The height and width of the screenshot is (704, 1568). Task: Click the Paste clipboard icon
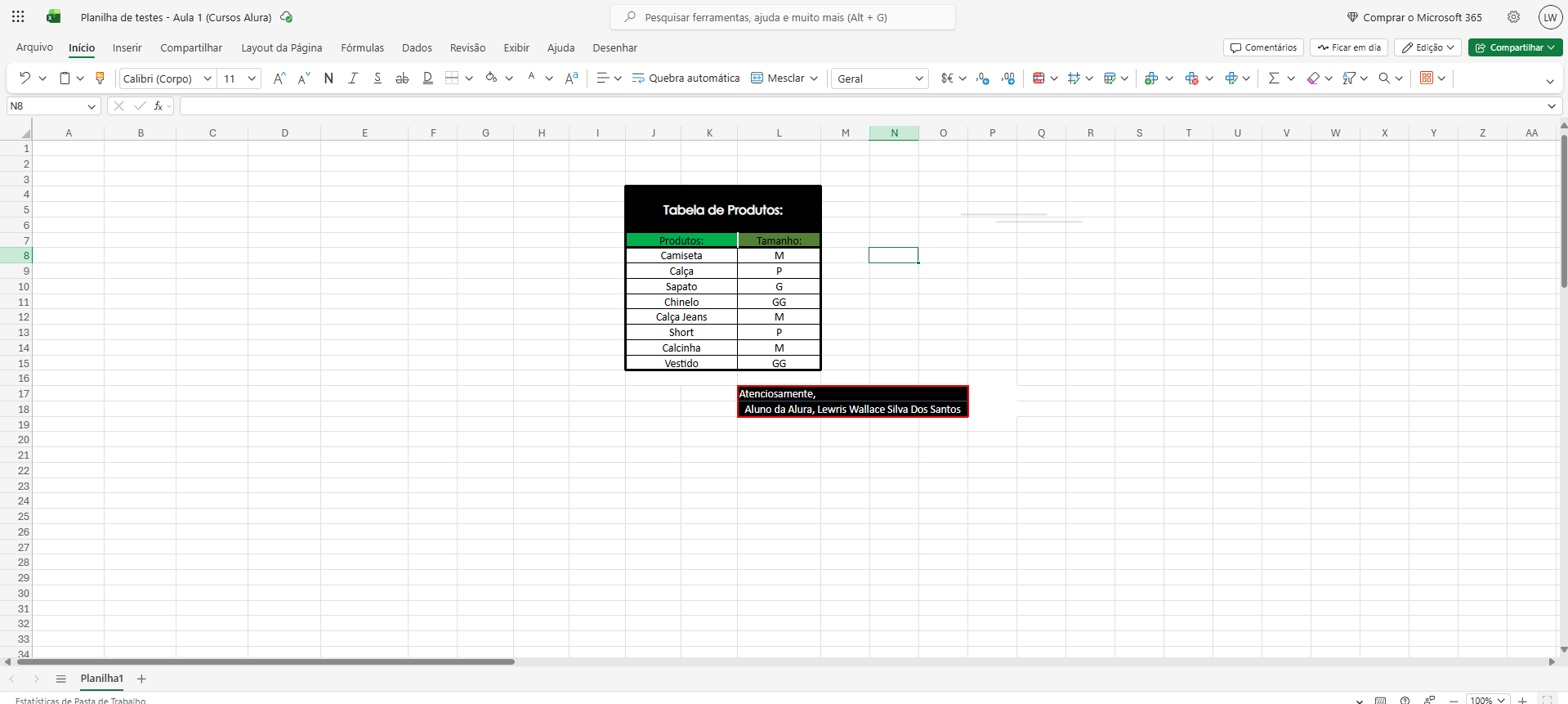coord(65,78)
